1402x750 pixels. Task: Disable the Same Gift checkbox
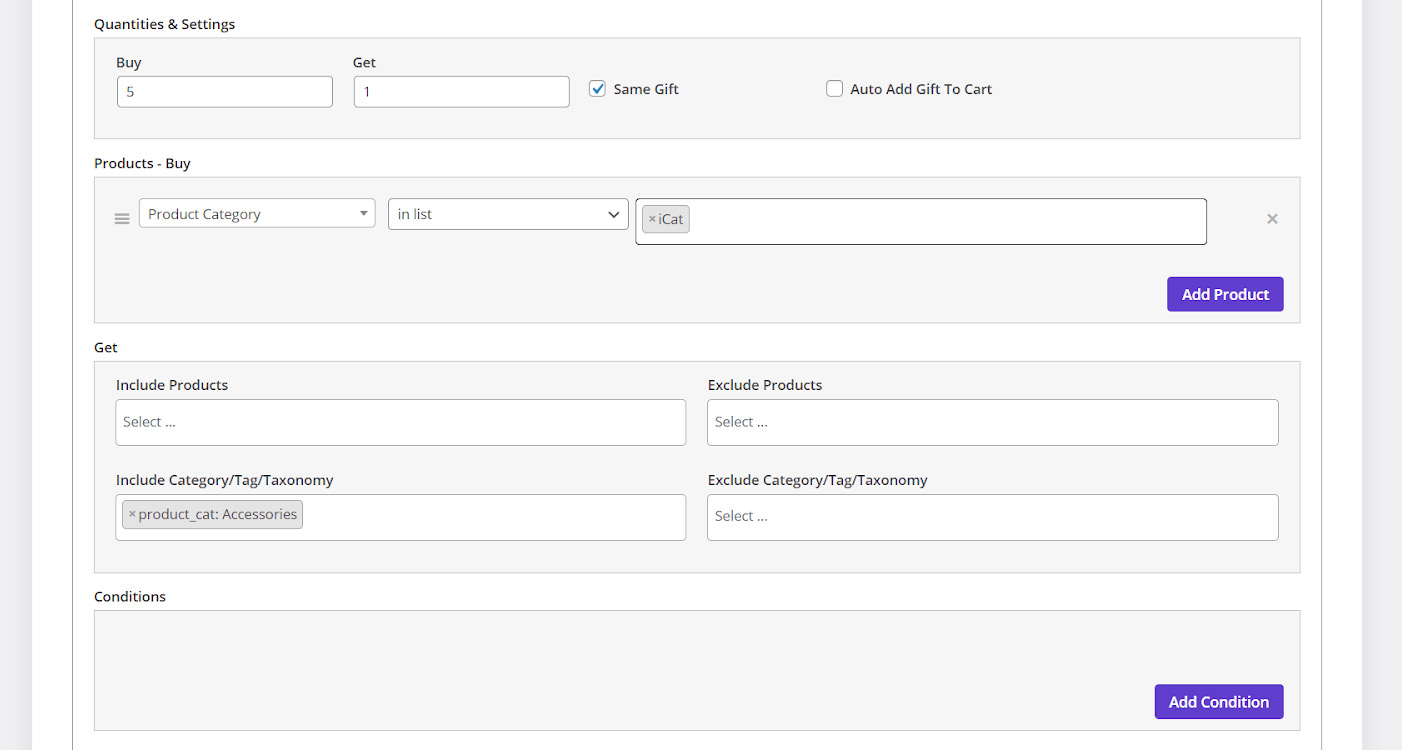(x=598, y=89)
